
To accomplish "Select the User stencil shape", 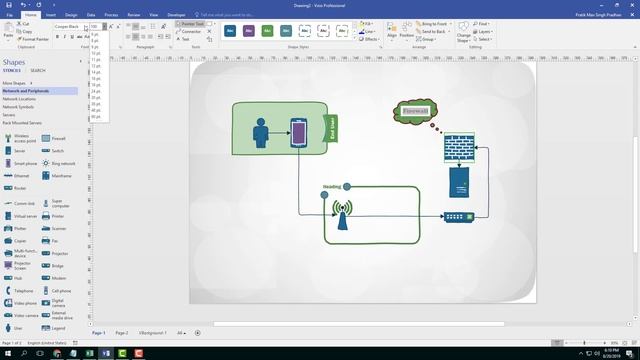I will coord(13,328).
